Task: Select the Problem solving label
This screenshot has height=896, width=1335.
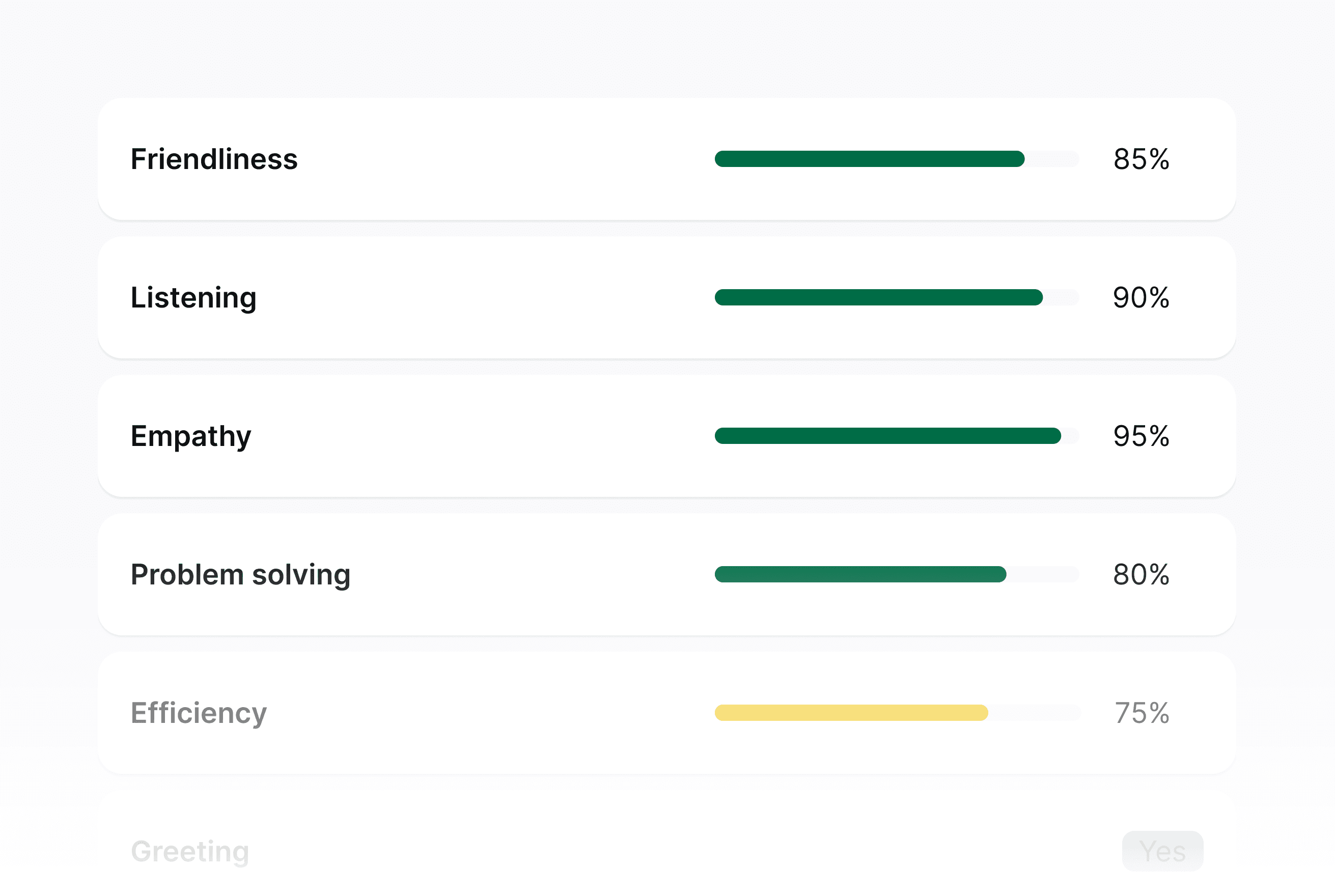Action: coord(240,574)
